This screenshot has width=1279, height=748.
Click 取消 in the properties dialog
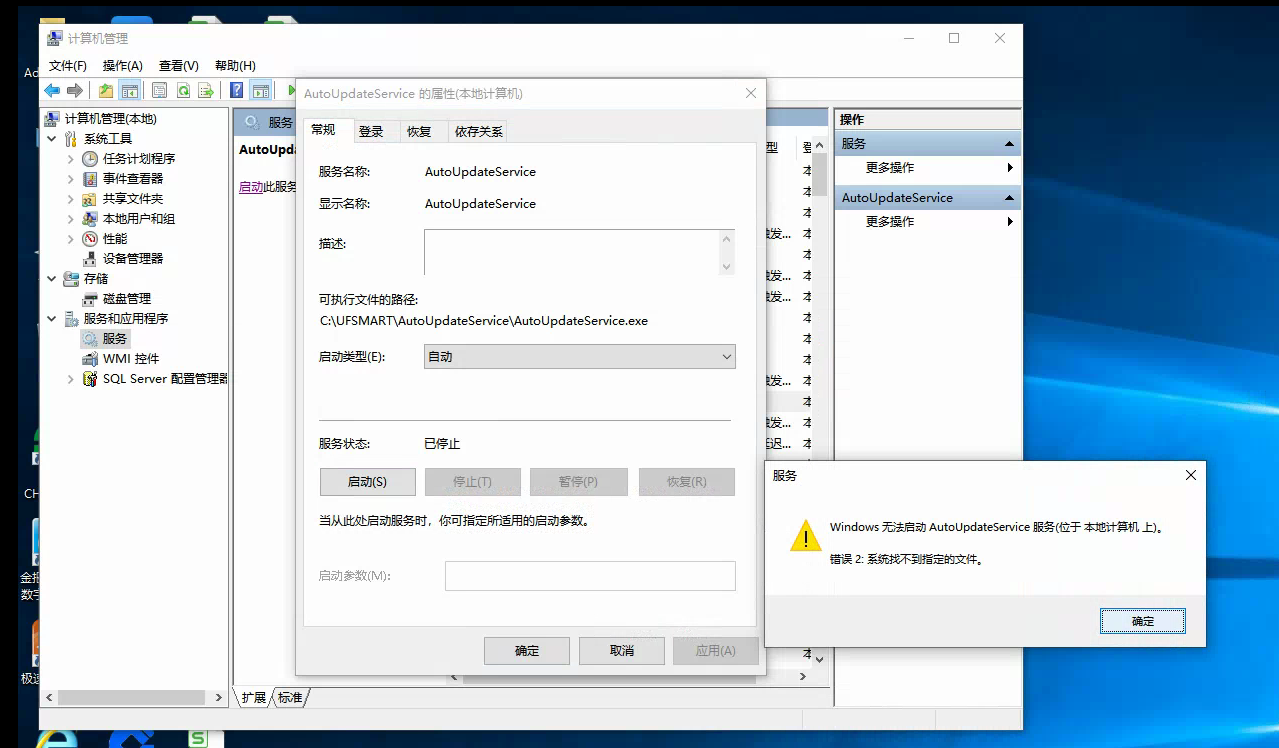[x=622, y=650]
